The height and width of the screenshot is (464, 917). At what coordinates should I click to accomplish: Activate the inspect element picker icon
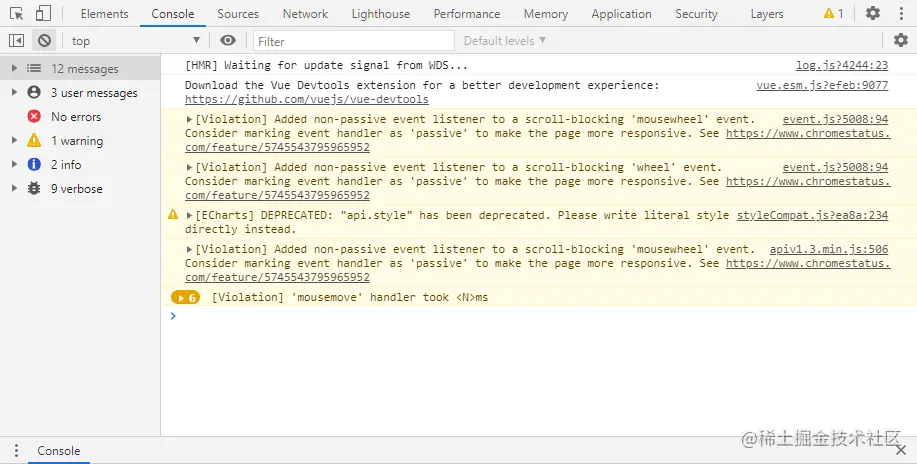pyautogui.click(x=16, y=13)
